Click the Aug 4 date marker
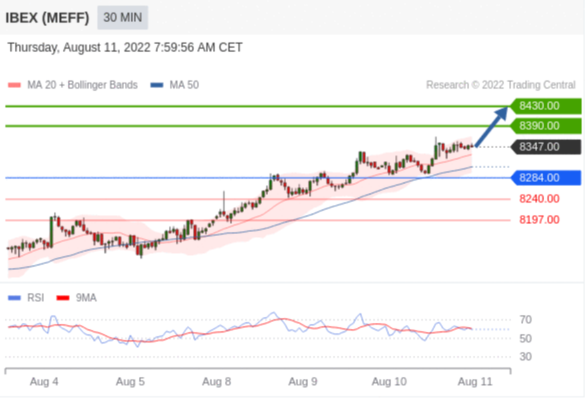Viewport: 586px width, 401px height. [44, 382]
